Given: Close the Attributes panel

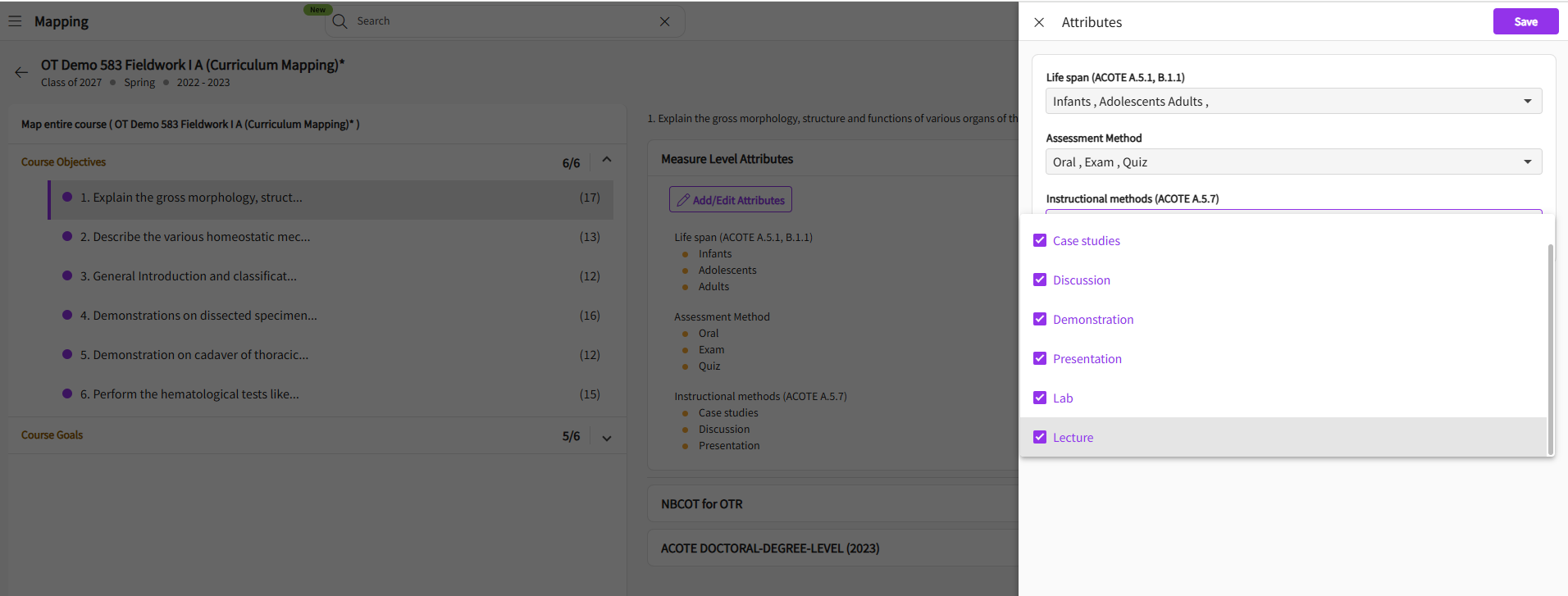Looking at the screenshot, I should 1039,22.
